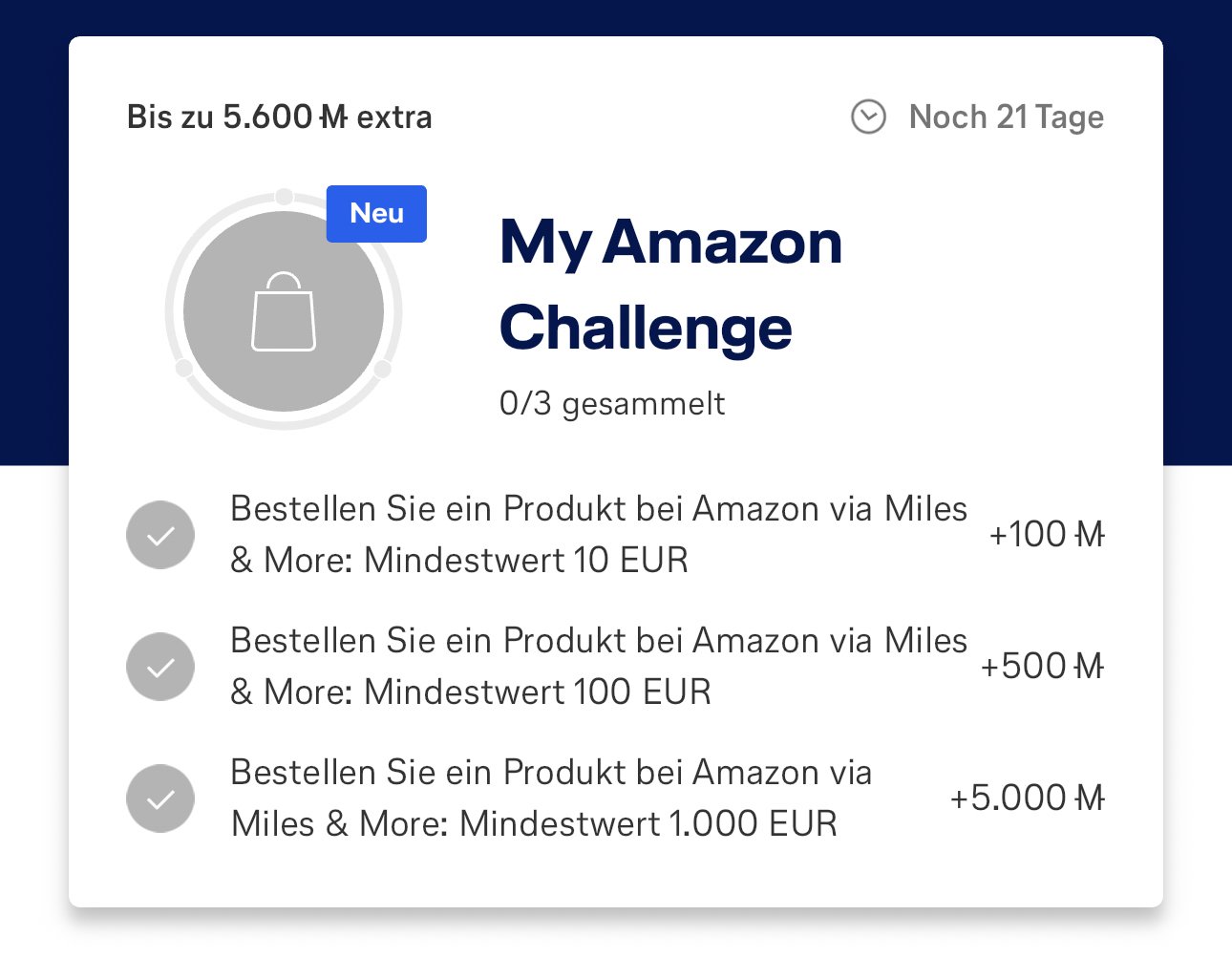Click the "Noch 21 Tage" countdown text

[x=1006, y=117]
